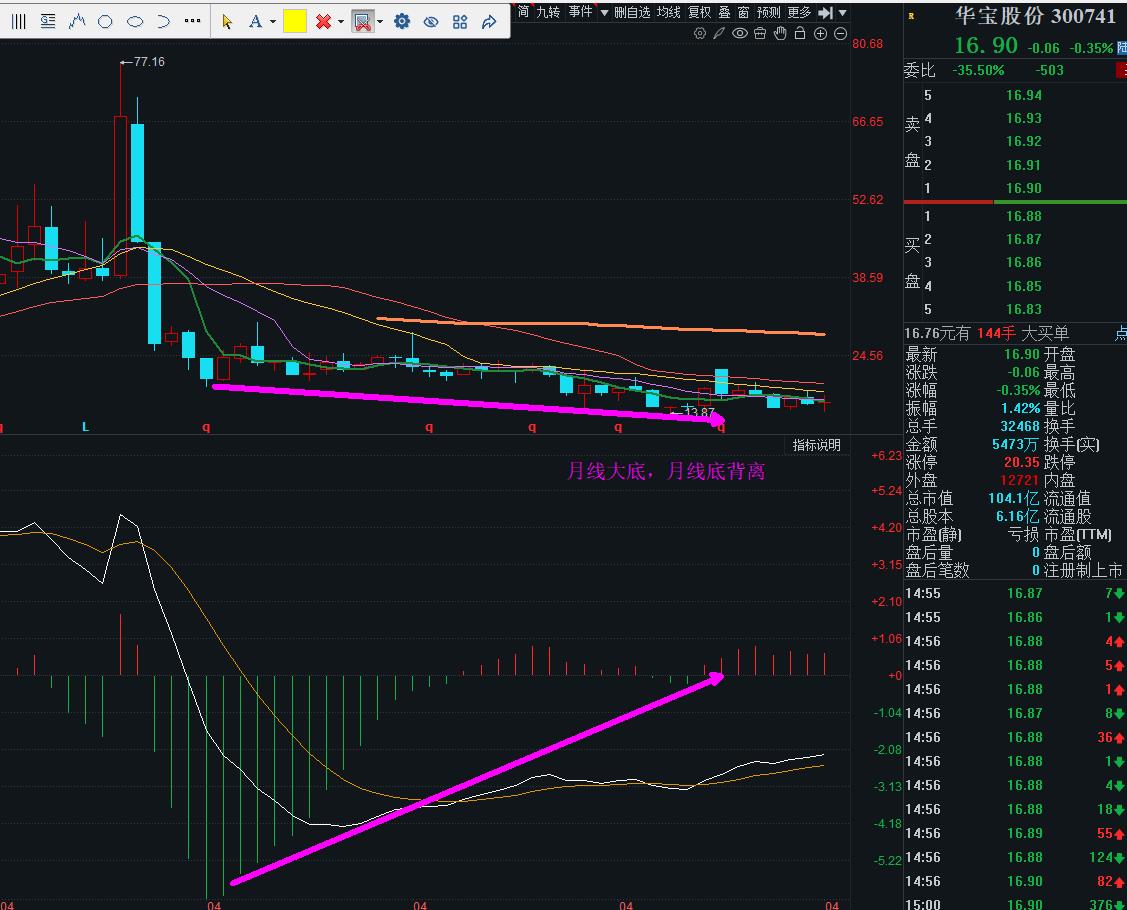This screenshot has height=910, width=1127.
Task: Click the 总手 32468 volume value
Action: 1020,426
